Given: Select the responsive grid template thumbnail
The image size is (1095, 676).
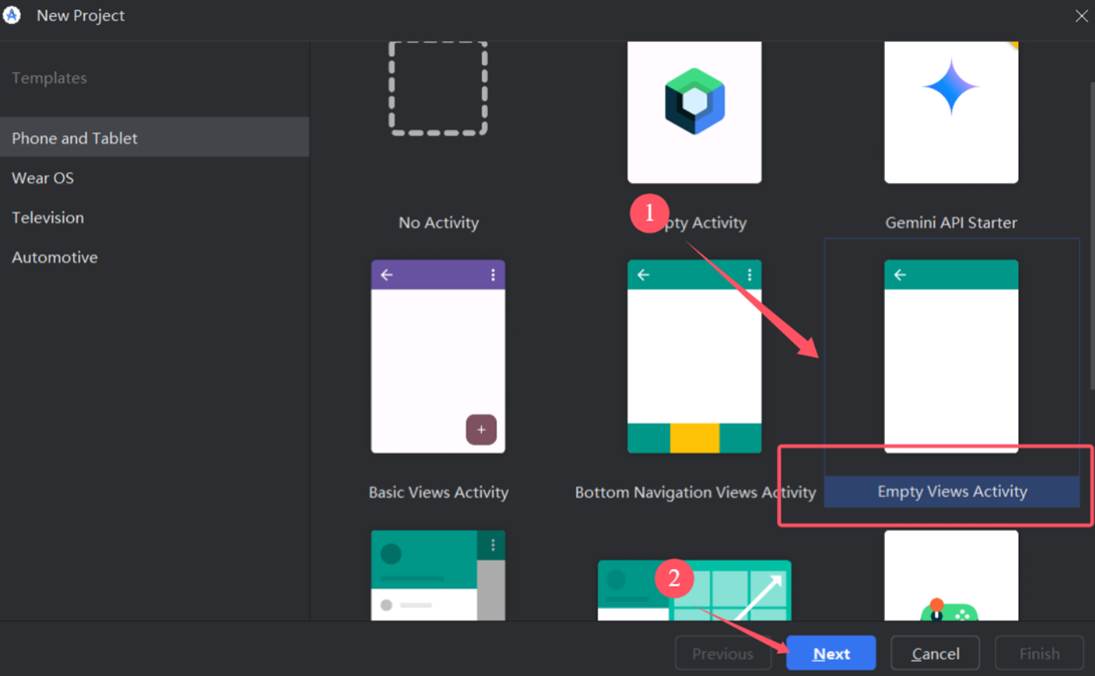Looking at the screenshot, I should (x=694, y=590).
